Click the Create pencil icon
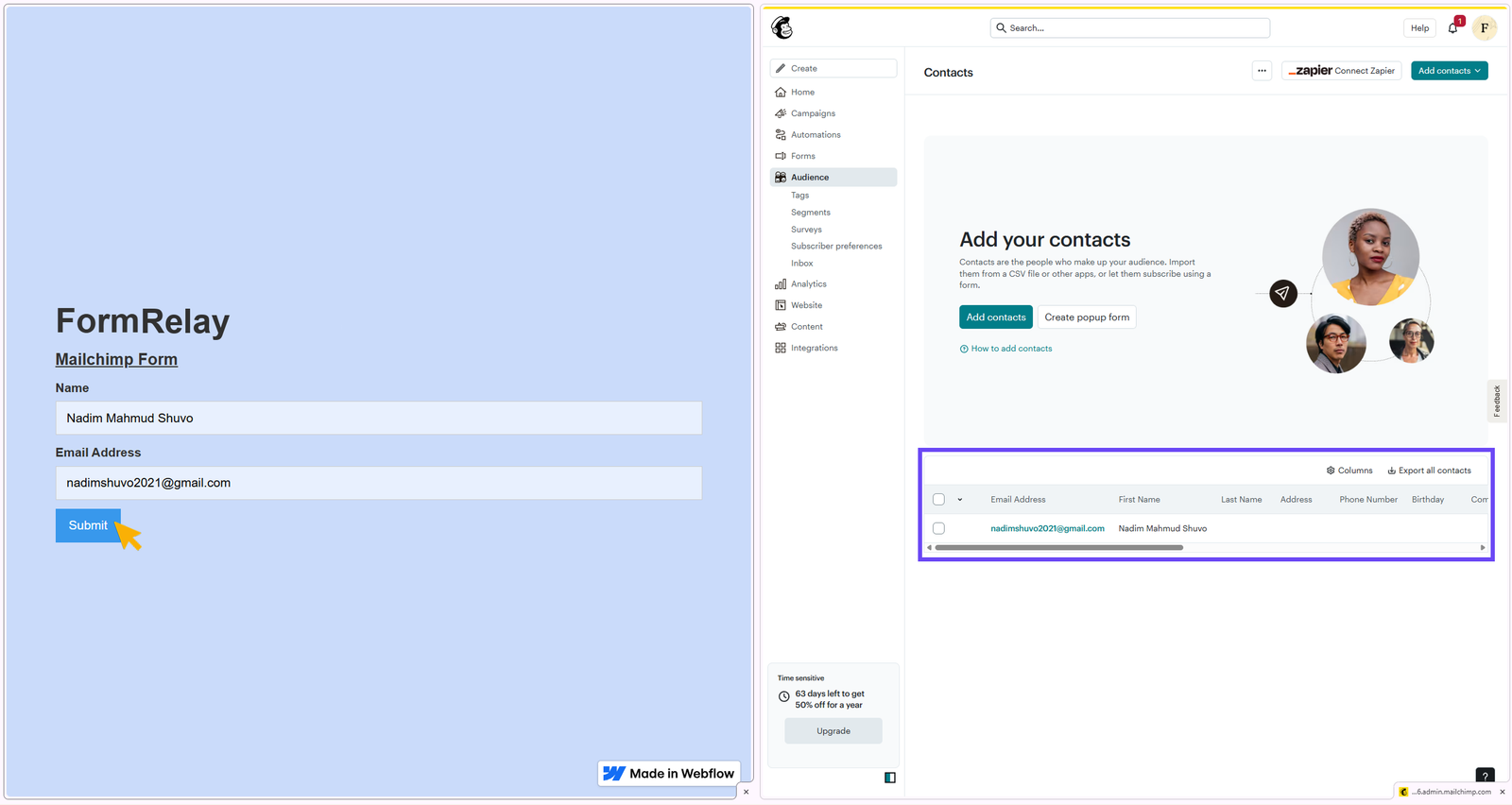This screenshot has height=805, width=1512. click(781, 68)
